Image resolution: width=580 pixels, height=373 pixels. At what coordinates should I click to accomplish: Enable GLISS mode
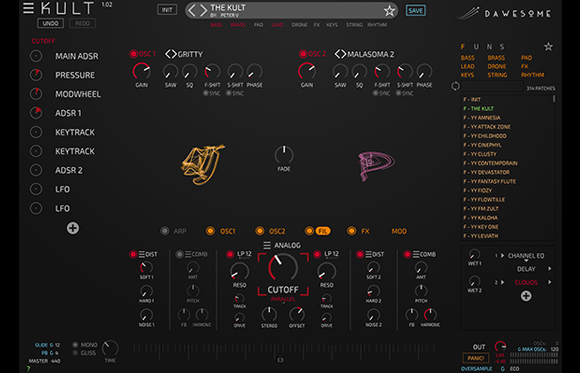click(x=75, y=353)
